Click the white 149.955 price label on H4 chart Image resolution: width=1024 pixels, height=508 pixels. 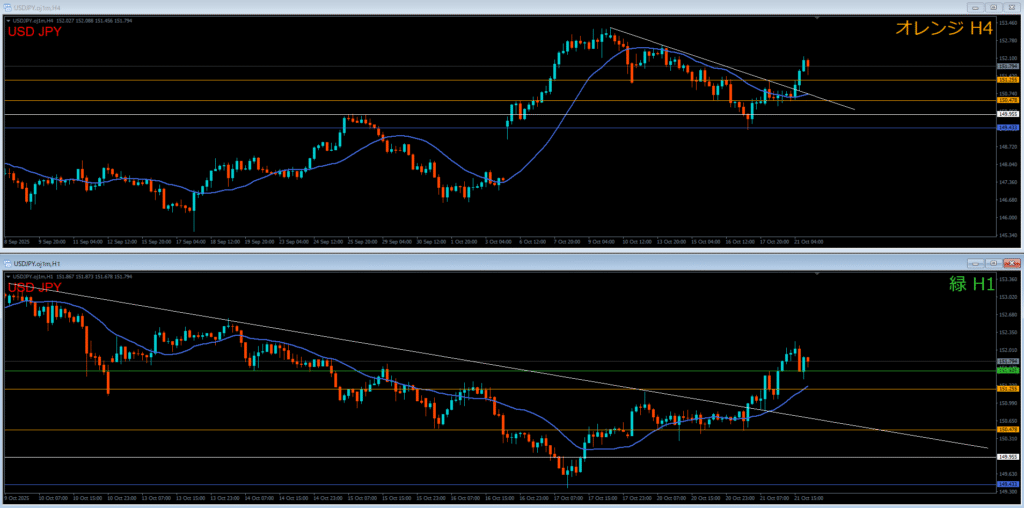(x=1008, y=115)
